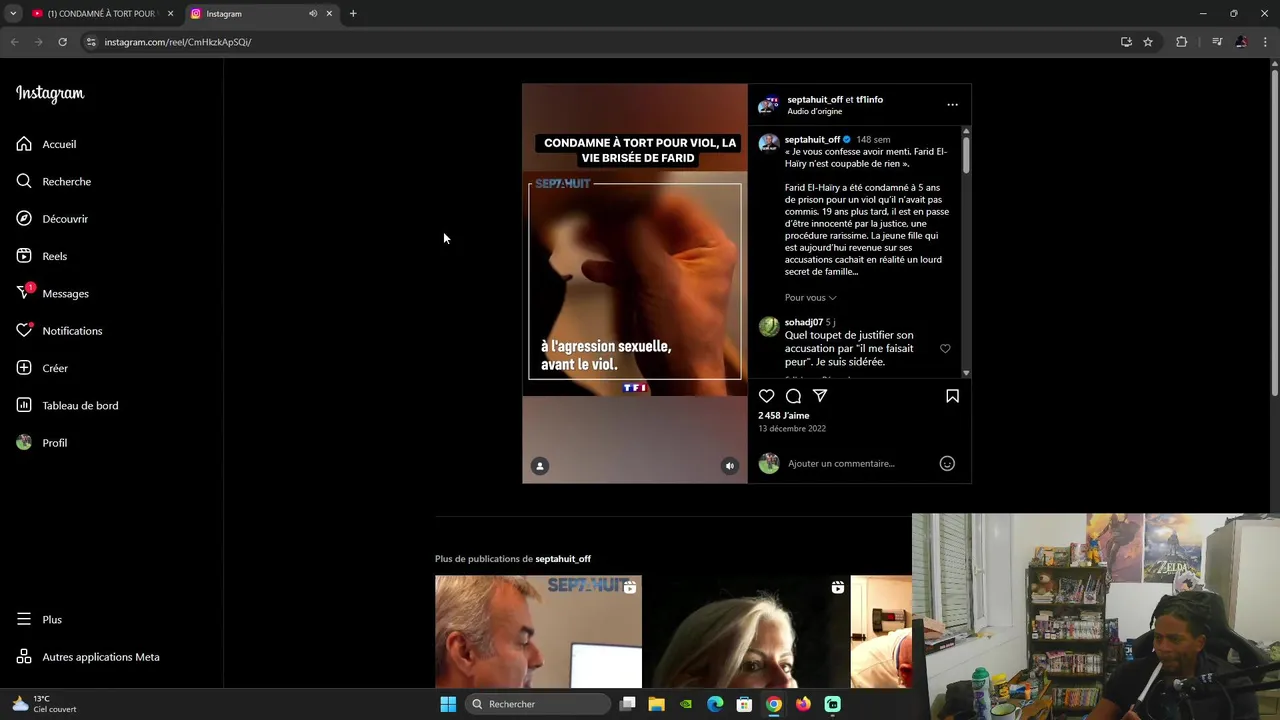Open tab search dropdown arrow
Viewport: 1280px width, 720px height.
click(13, 14)
